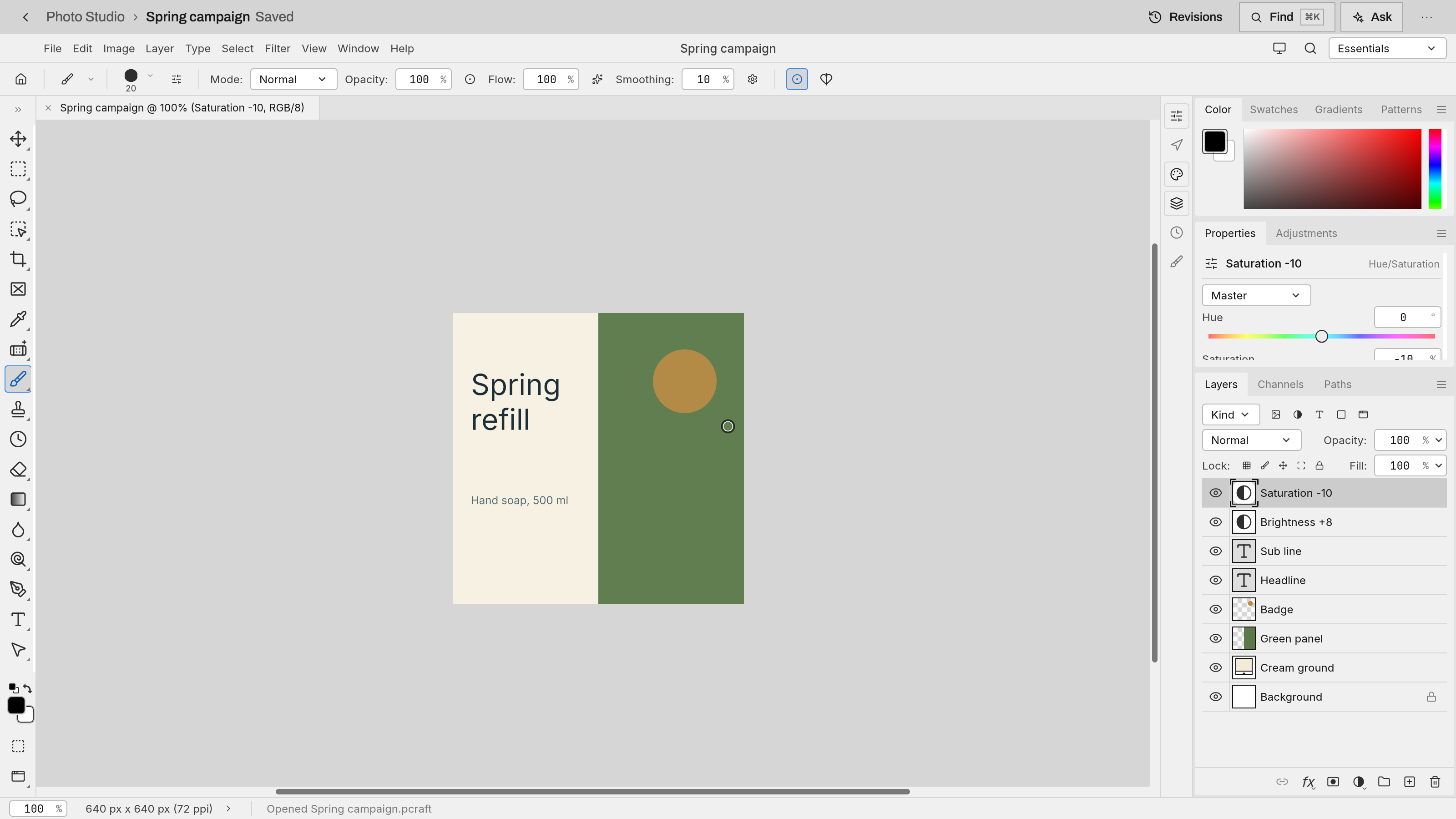The height and width of the screenshot is (819, 1456).
Task: Select the Eraser tool
Action: click(18, 469)
